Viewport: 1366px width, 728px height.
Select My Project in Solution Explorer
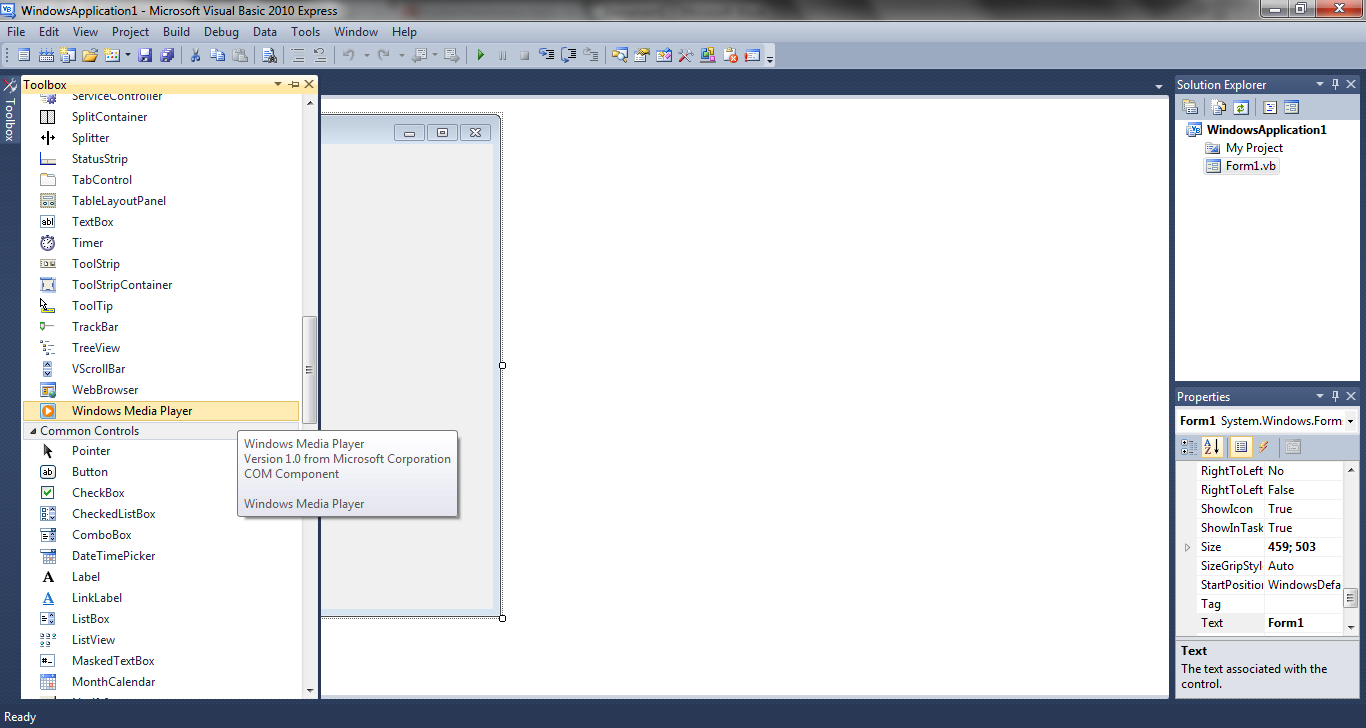pos(1254,148)
